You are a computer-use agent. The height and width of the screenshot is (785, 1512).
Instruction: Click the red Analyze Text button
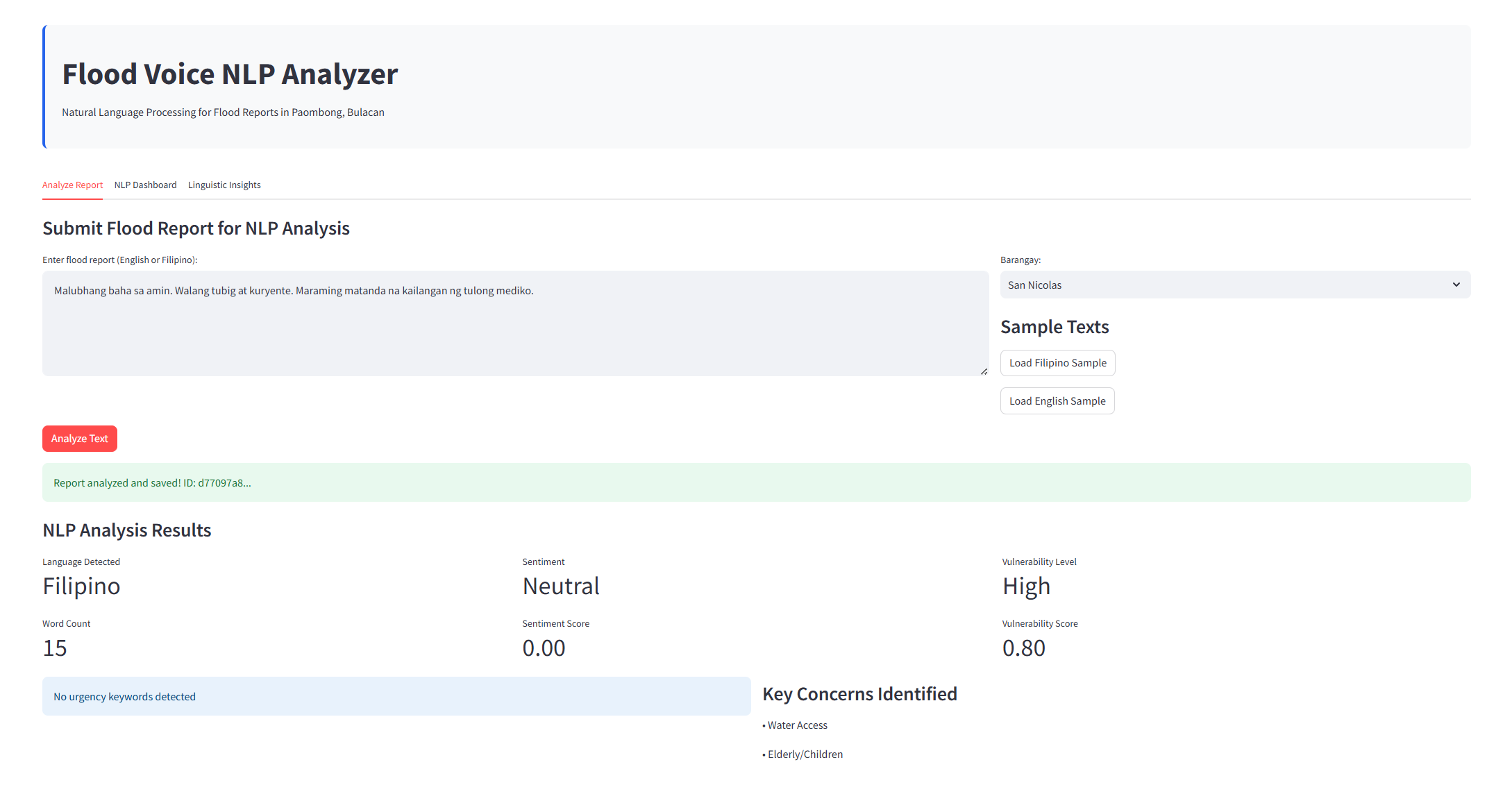coord(79,439)
